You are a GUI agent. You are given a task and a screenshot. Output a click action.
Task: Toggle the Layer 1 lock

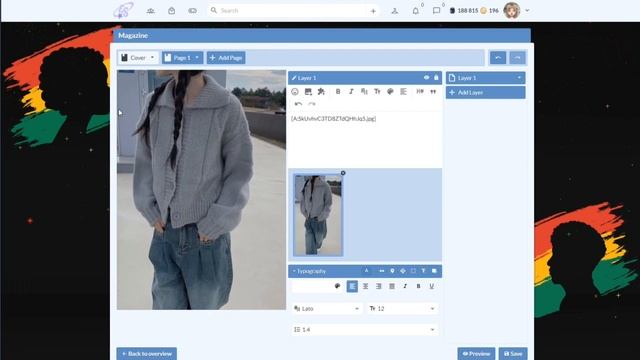[436, 78]
